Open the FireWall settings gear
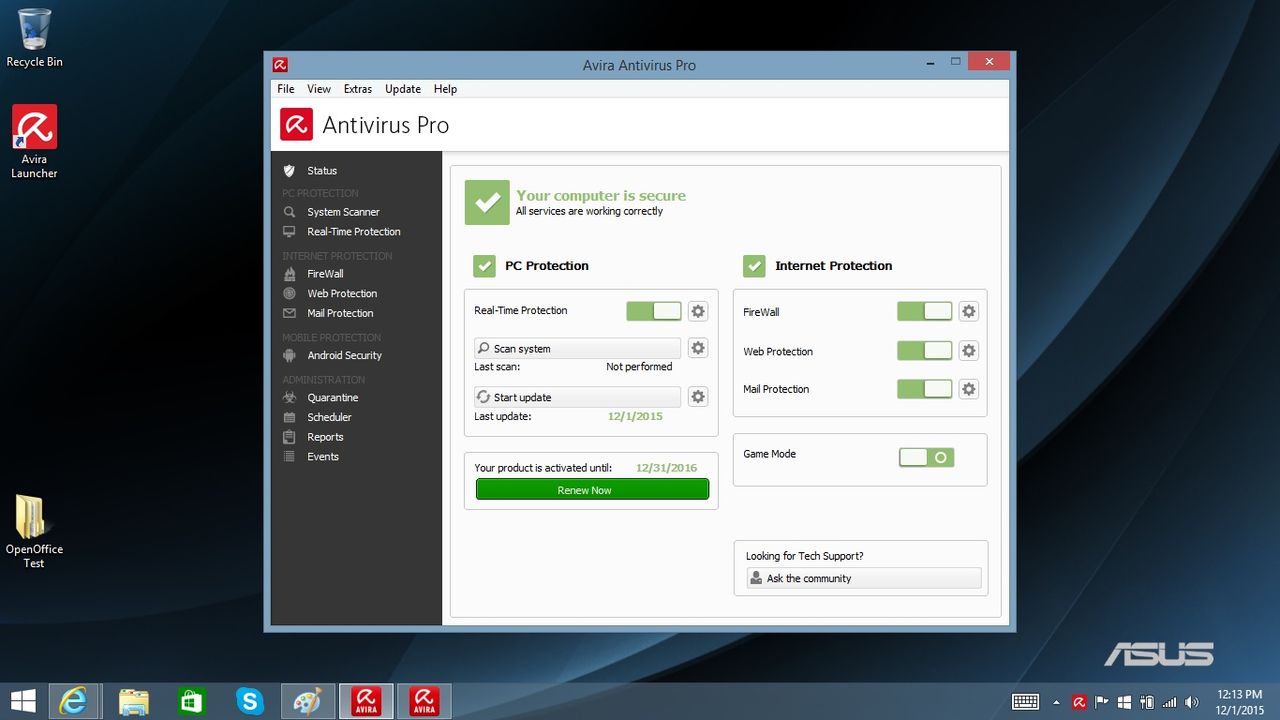This screenshot has width=1280, height=720. click(968, 311)
